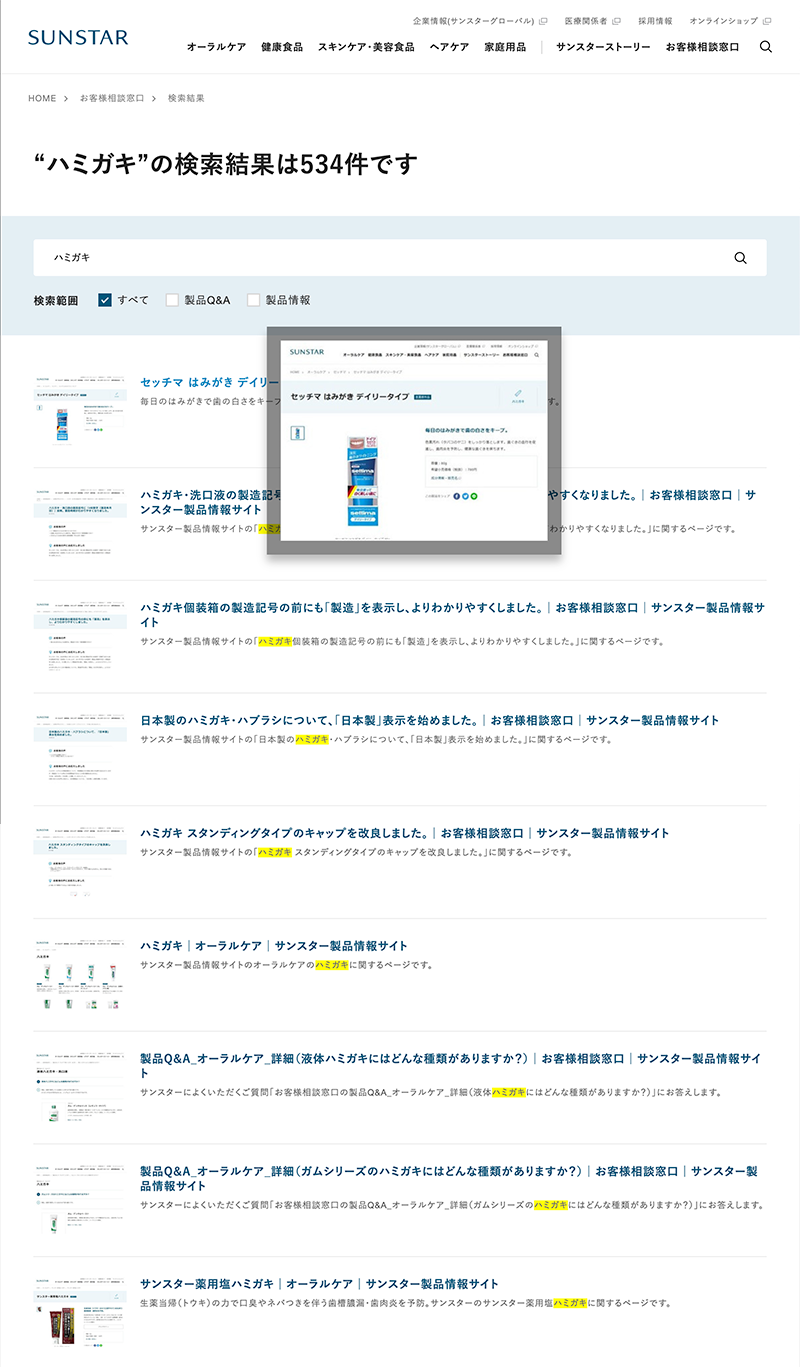Open the 家庭用品 menu
This screenshot has width=800, height=1367.
tap(505, 47)
